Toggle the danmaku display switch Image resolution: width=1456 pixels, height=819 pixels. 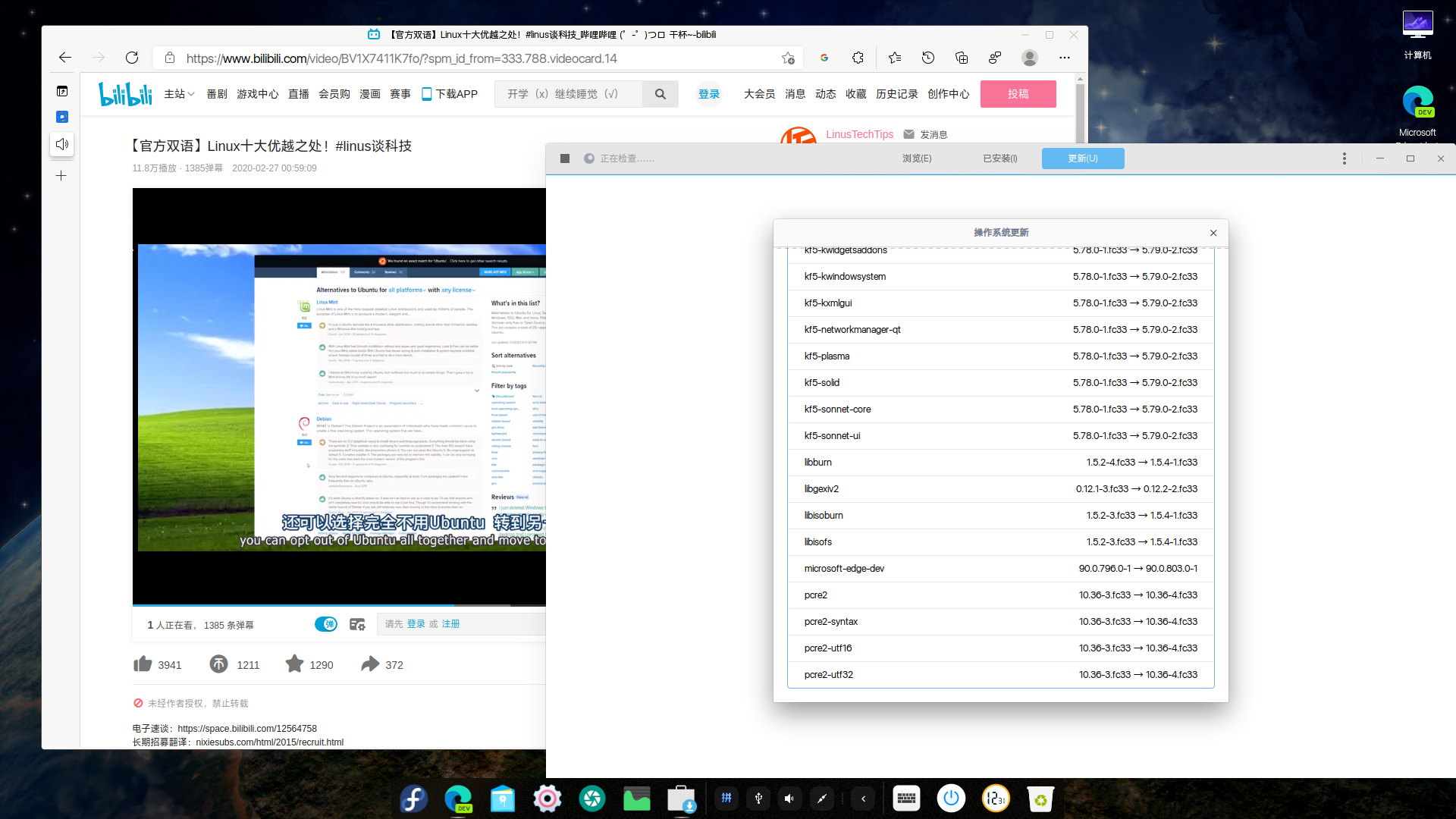tap(326, 624)
